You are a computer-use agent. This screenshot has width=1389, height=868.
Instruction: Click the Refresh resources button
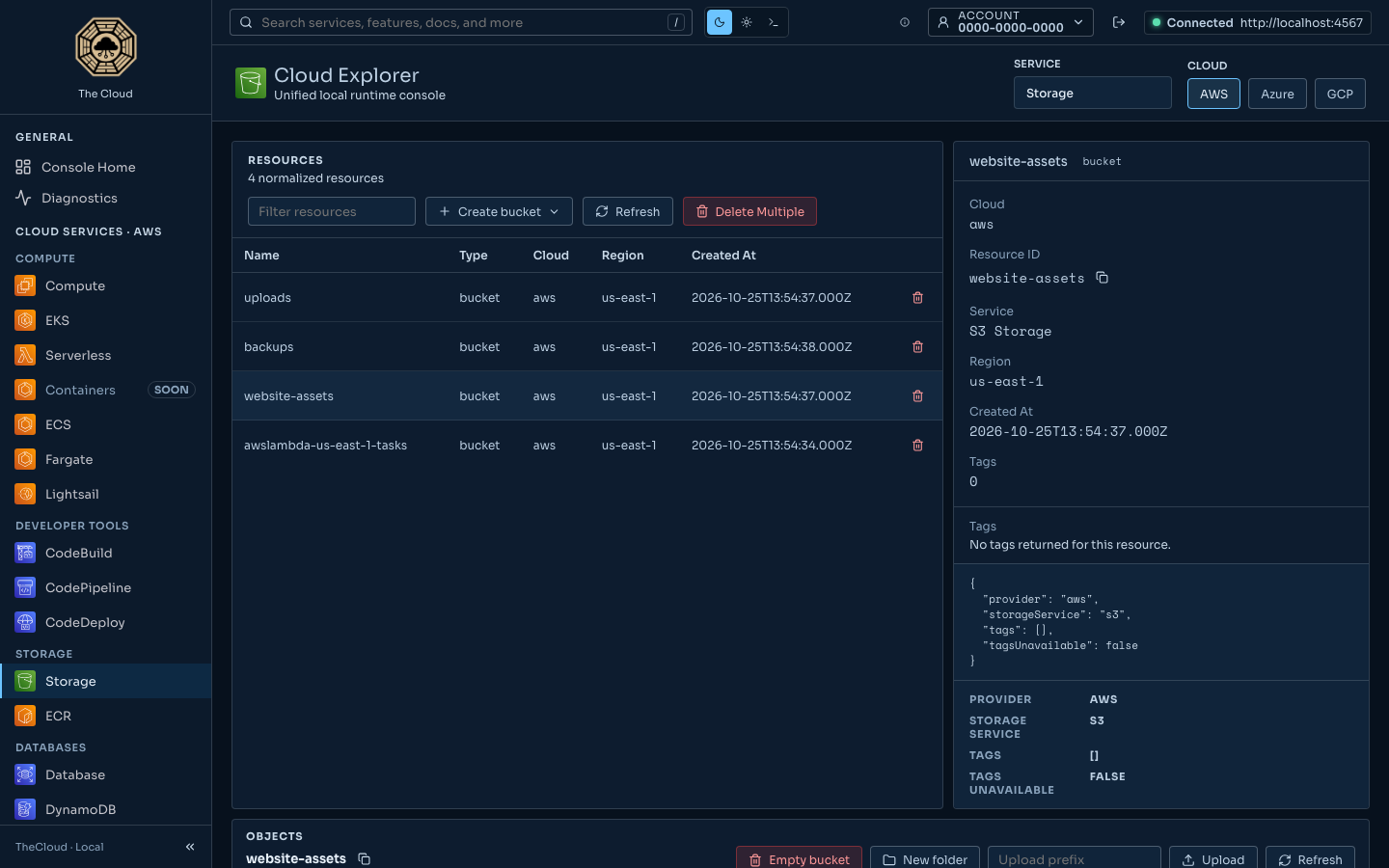[x=628, y=211]
